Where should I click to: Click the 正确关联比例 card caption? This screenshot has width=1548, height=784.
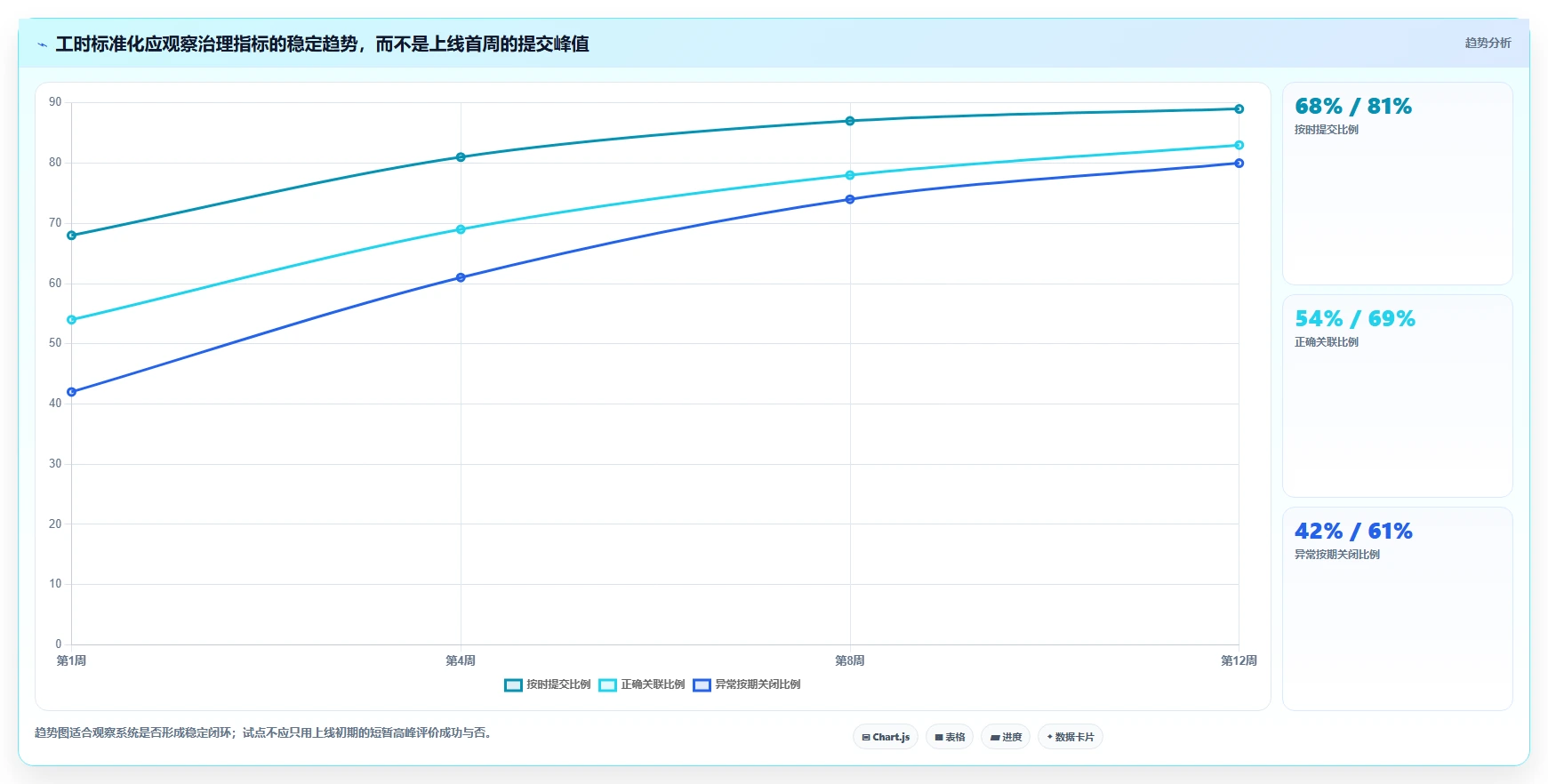point(1327,342)
